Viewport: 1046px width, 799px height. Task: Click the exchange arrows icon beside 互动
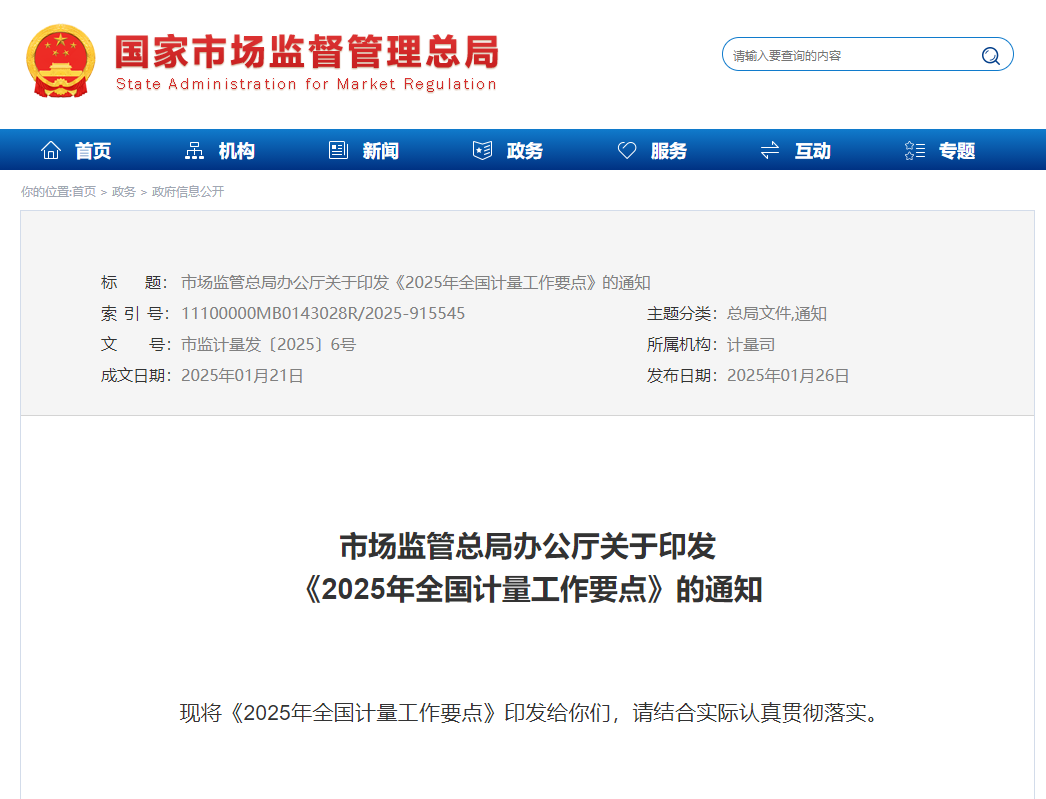point(770,151)
